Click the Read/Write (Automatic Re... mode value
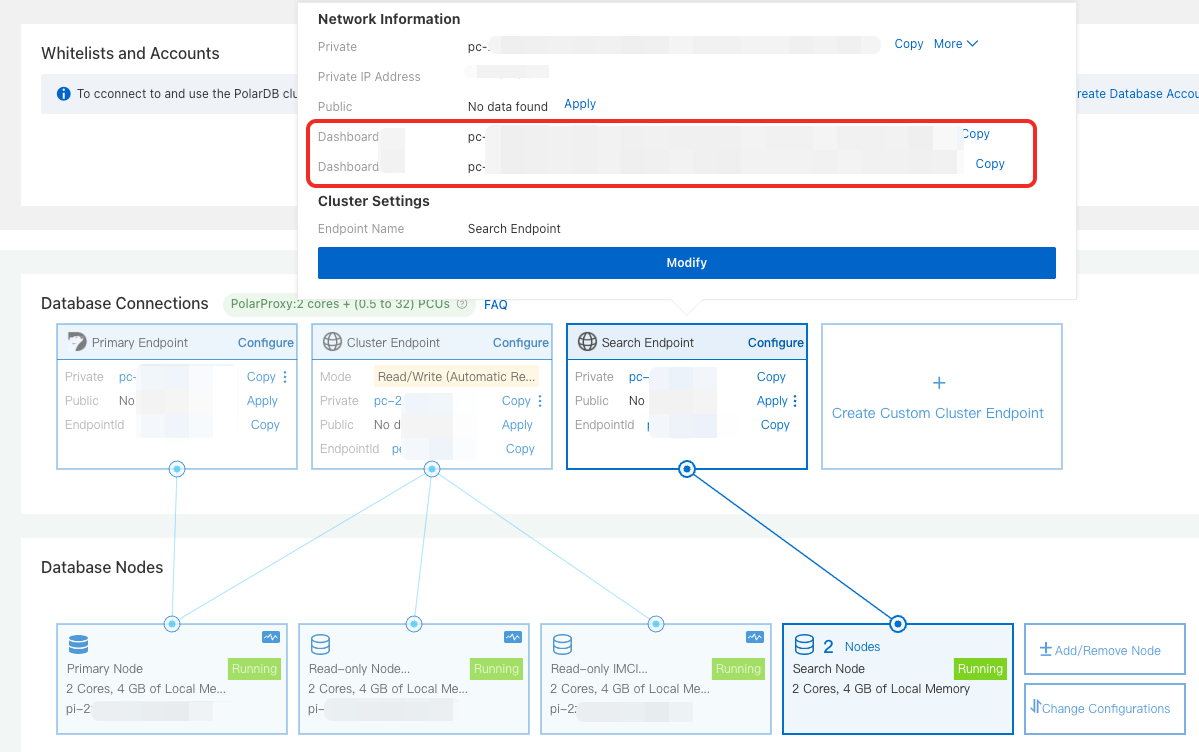This screenshot has width=1199, height=752. pyautogui.click(x=456, y=376)
